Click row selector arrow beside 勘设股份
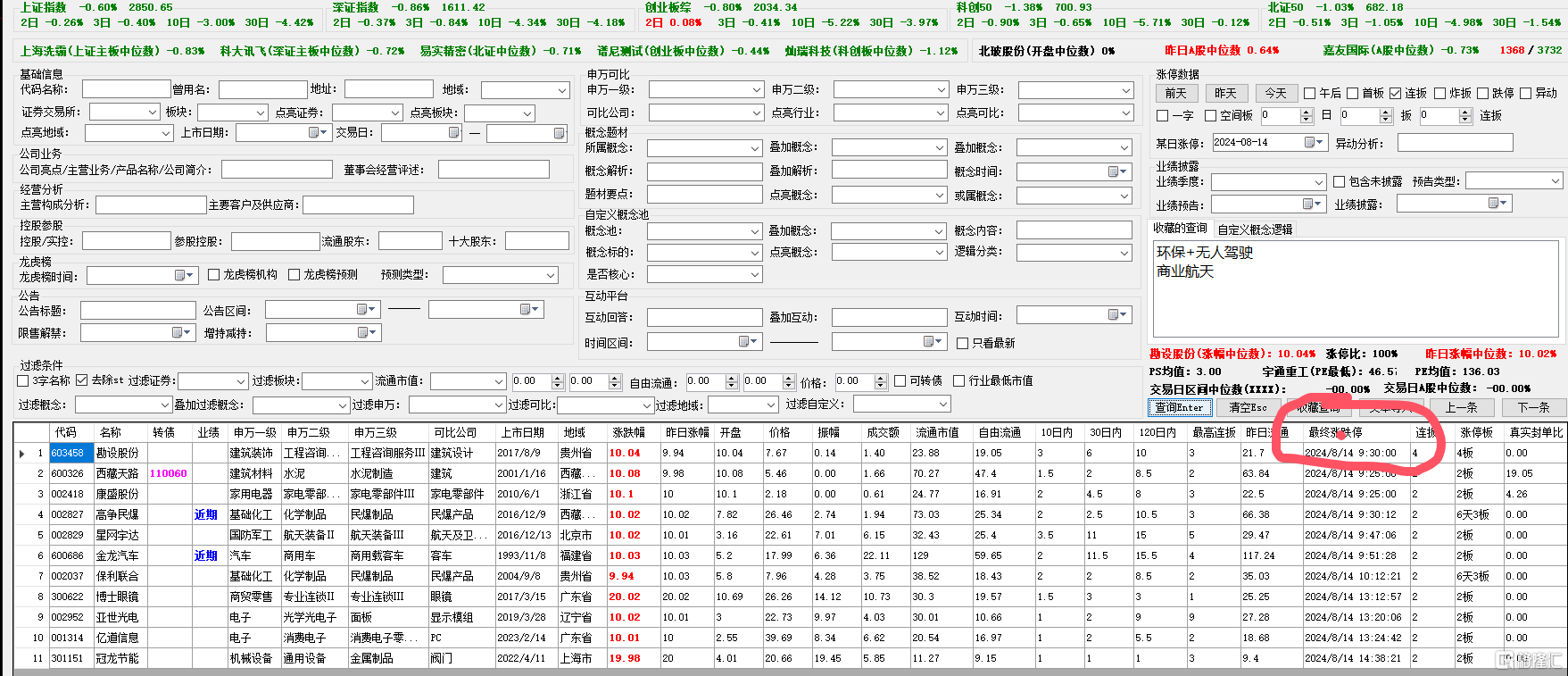The height and width of the screenshot is (676, 1568). (x=21, y=454)
